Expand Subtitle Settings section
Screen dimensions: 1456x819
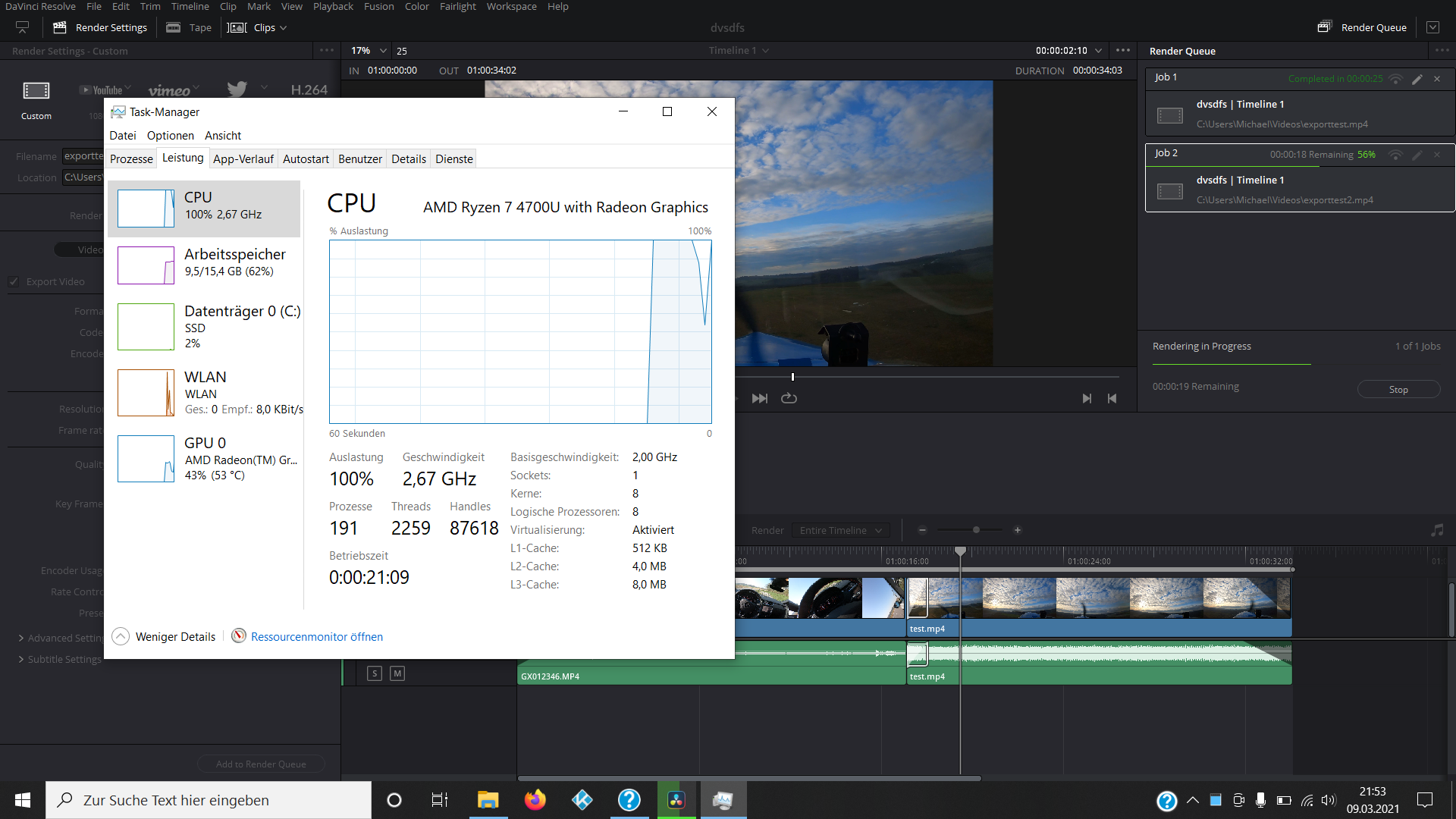(59, 659)
